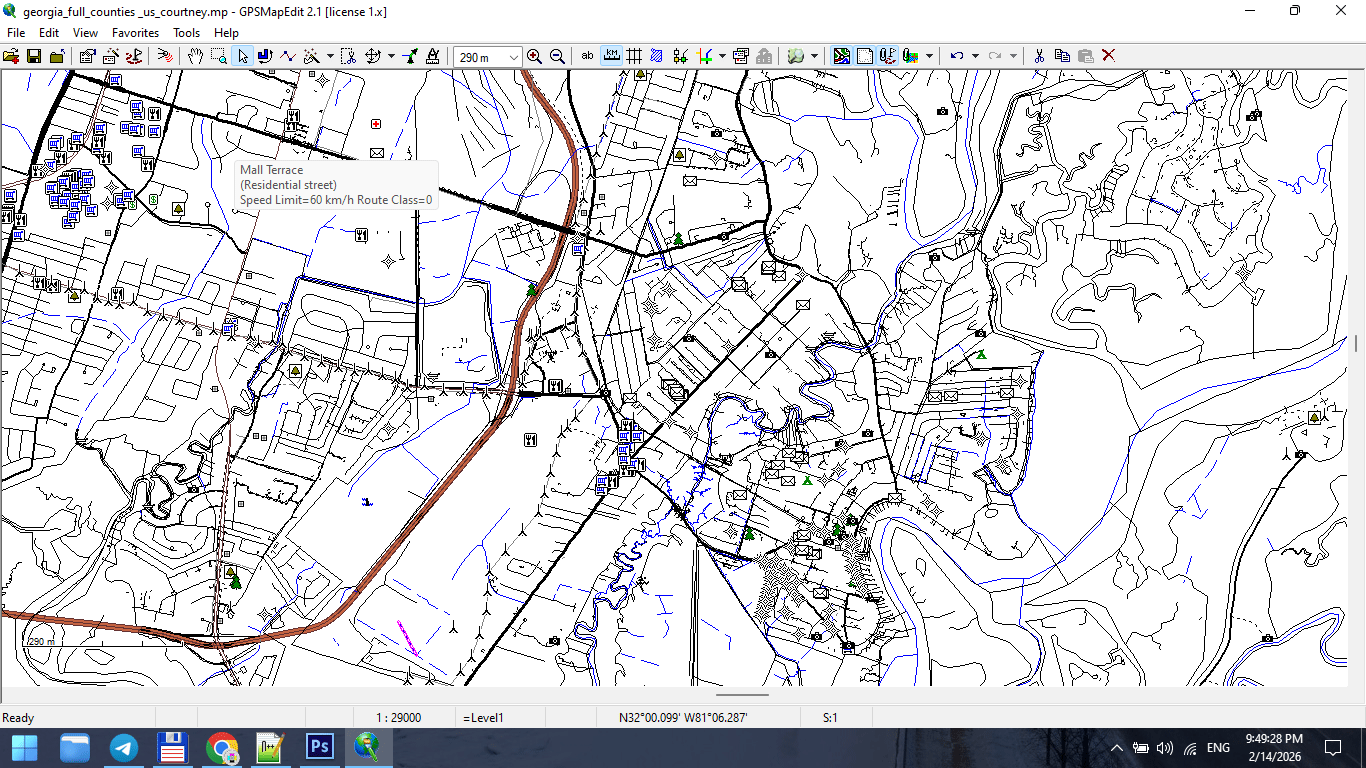The image size is (1366, 768).
Task: Activate the zoom-to-rectangle magnifier tool
Action: click(x=217, y=56)
